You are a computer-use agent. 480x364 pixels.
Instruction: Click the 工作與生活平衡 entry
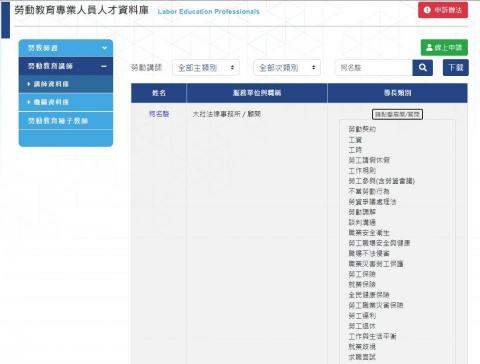click(x=372, y=336)
